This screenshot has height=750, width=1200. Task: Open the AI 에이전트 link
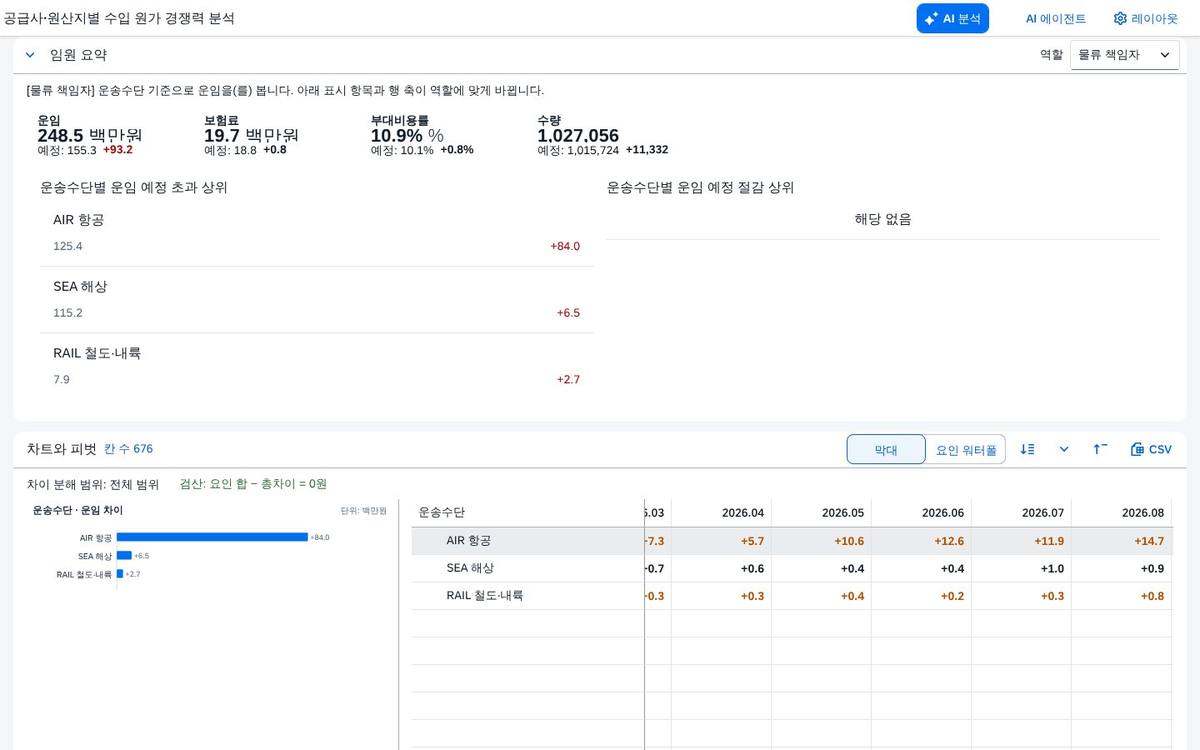pyautogui.click(x=1055, y=18)
